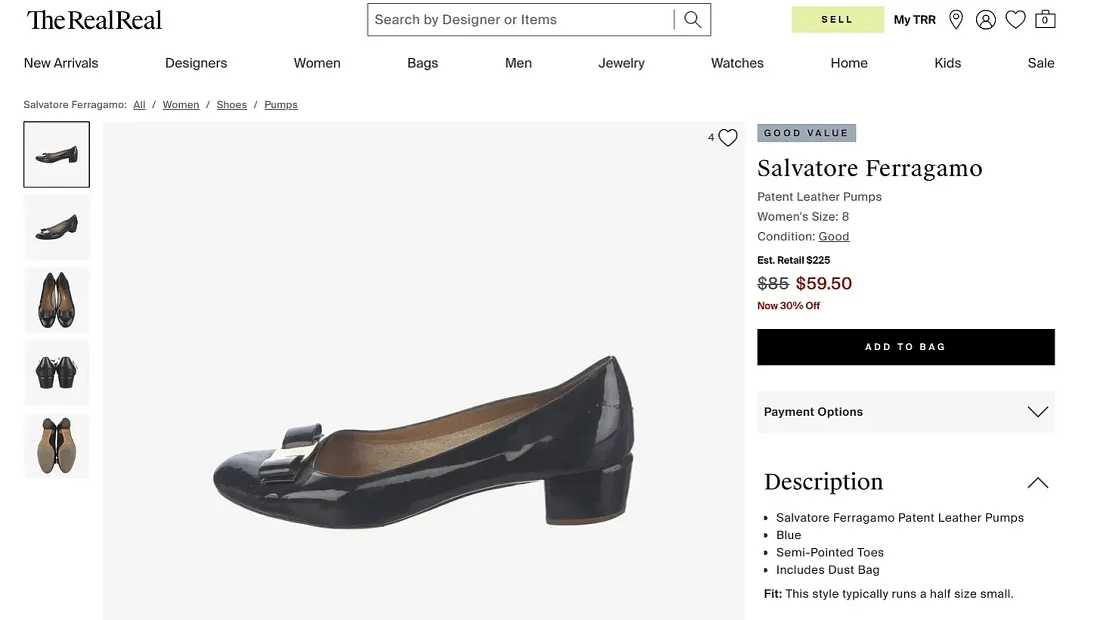Open the New Arrivals menu
The width and height of the screenshot is (1100, 620).
[x=61, y=63]
